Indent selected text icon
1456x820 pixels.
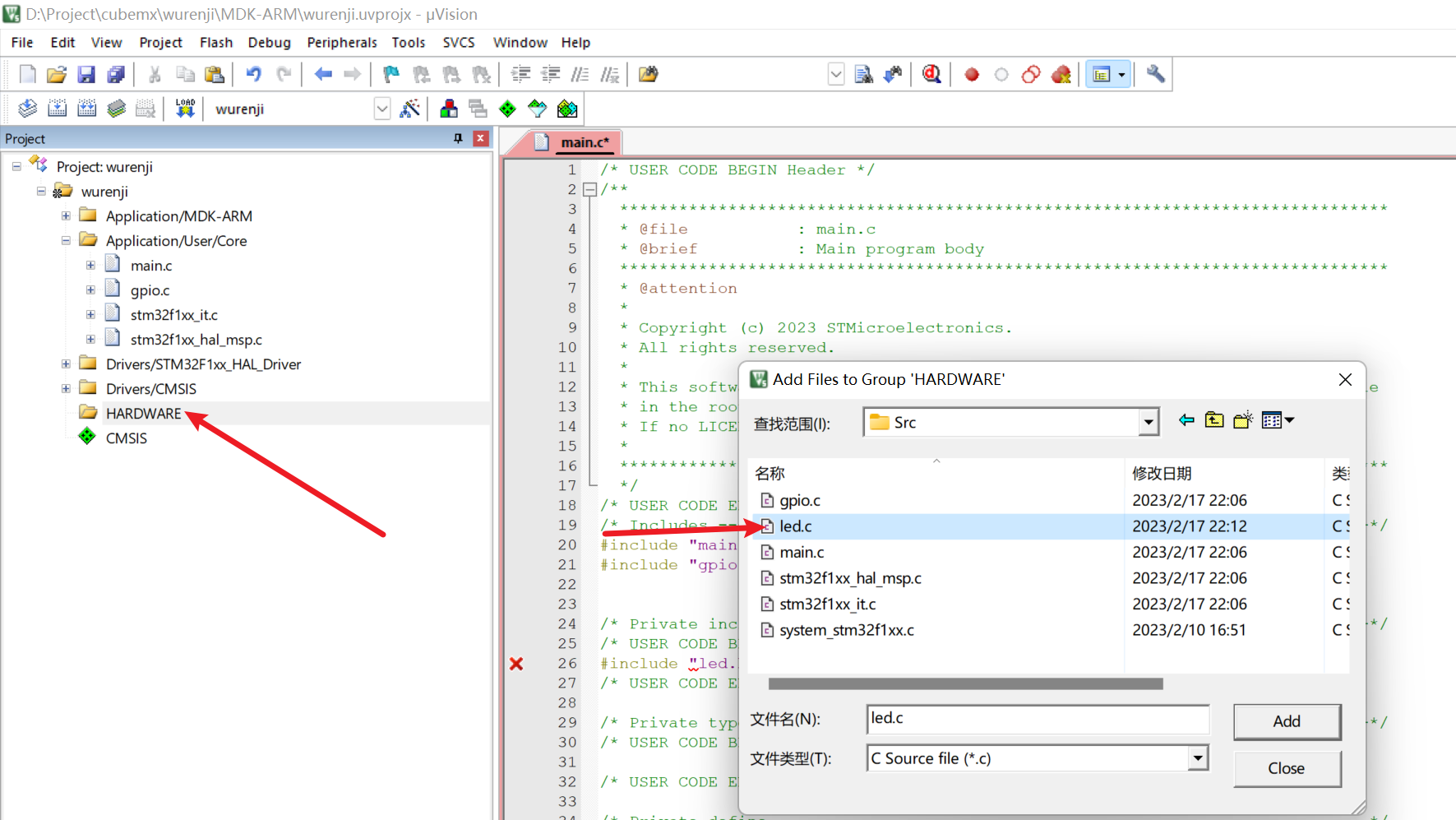click(520, 74)
